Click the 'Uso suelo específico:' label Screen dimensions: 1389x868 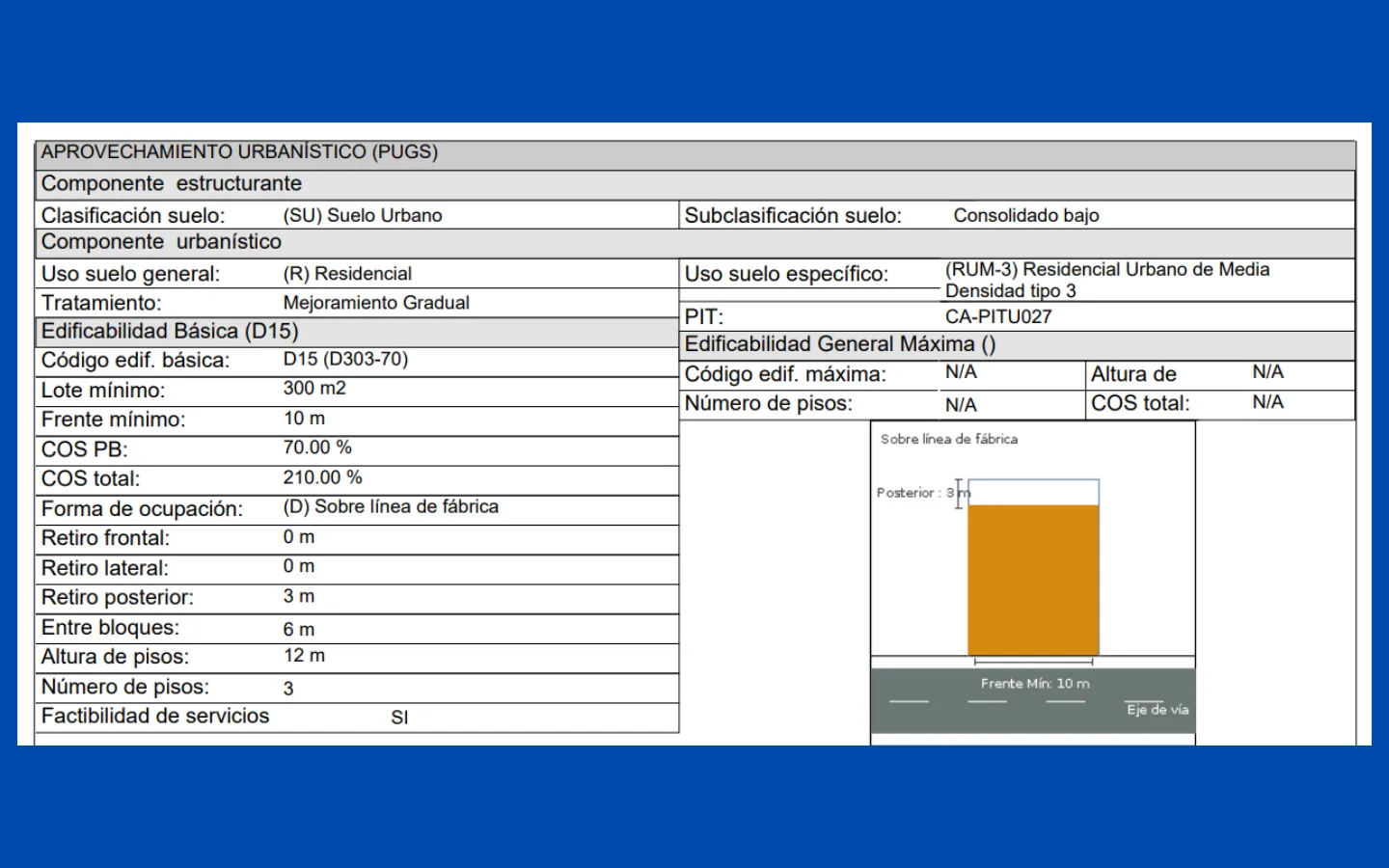pyautogui.click(x=786, y=274)
